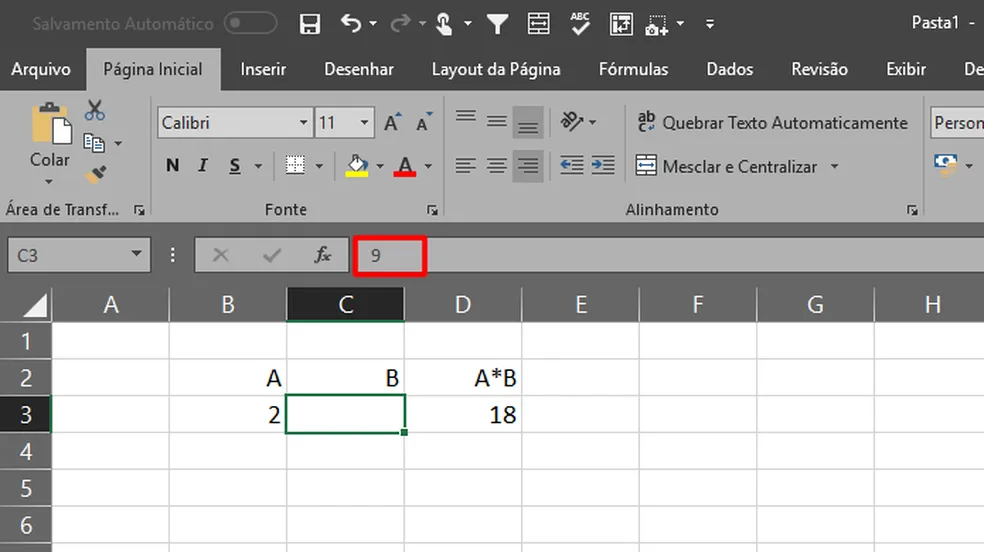Screen dimensions: 984x552
Task: Toggle Bold formatting with N button
Action: click(x=172, y=166)
